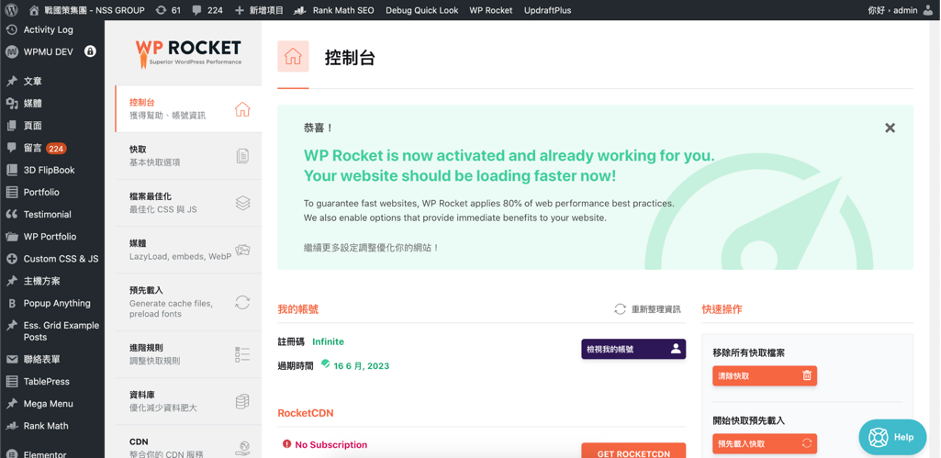Image resolution: width=941 pixels, height=458 pixels.
Task: Click 清除快取 clear cache button
Action: point(765,376)
